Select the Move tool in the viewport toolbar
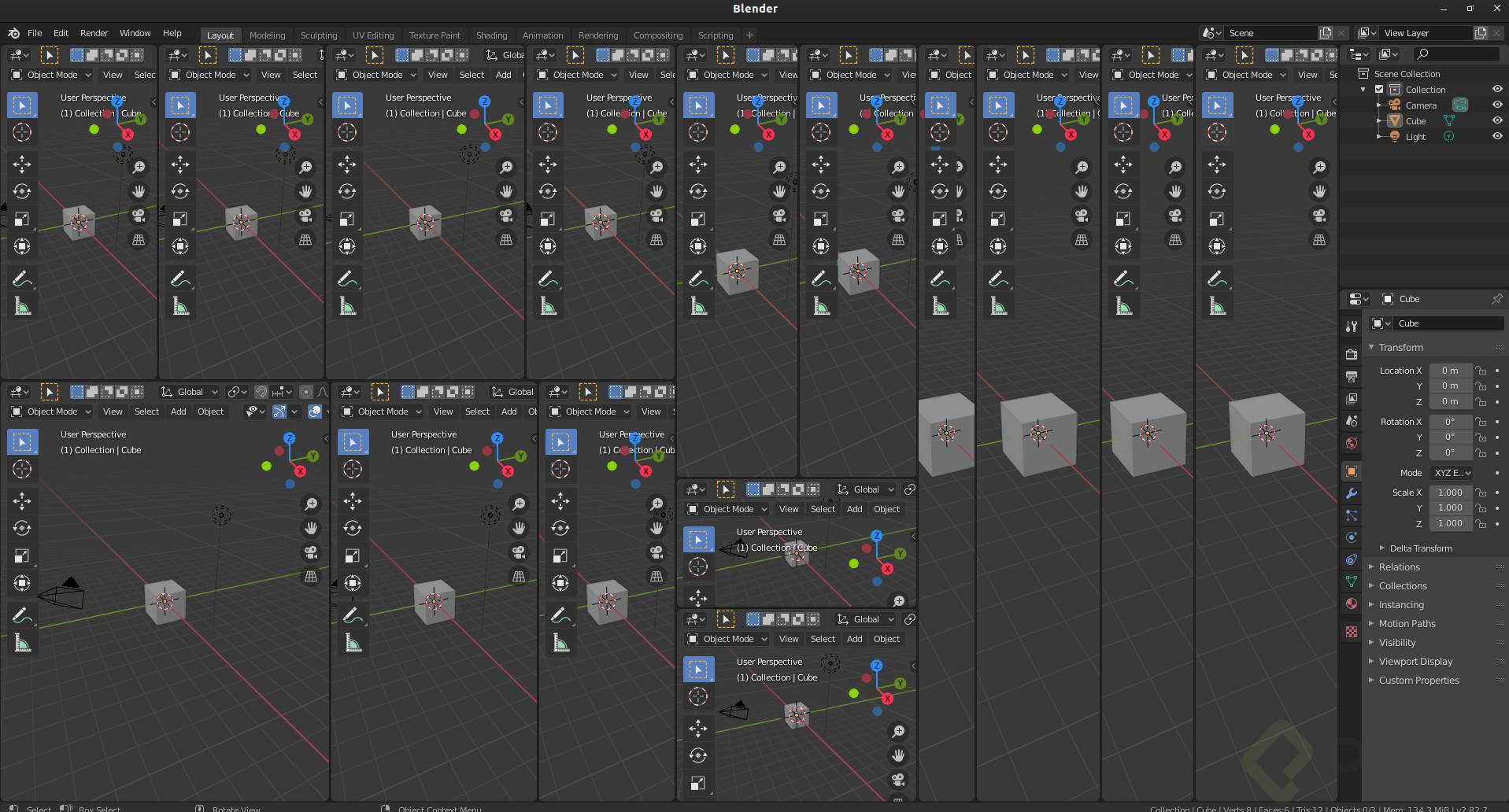Viewport: 1509px width, 812px height. tap(22, 163)
